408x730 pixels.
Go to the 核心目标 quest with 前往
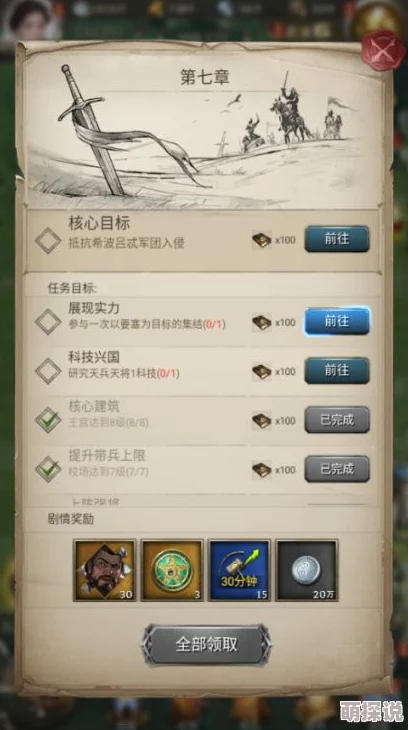coord(337,239)
